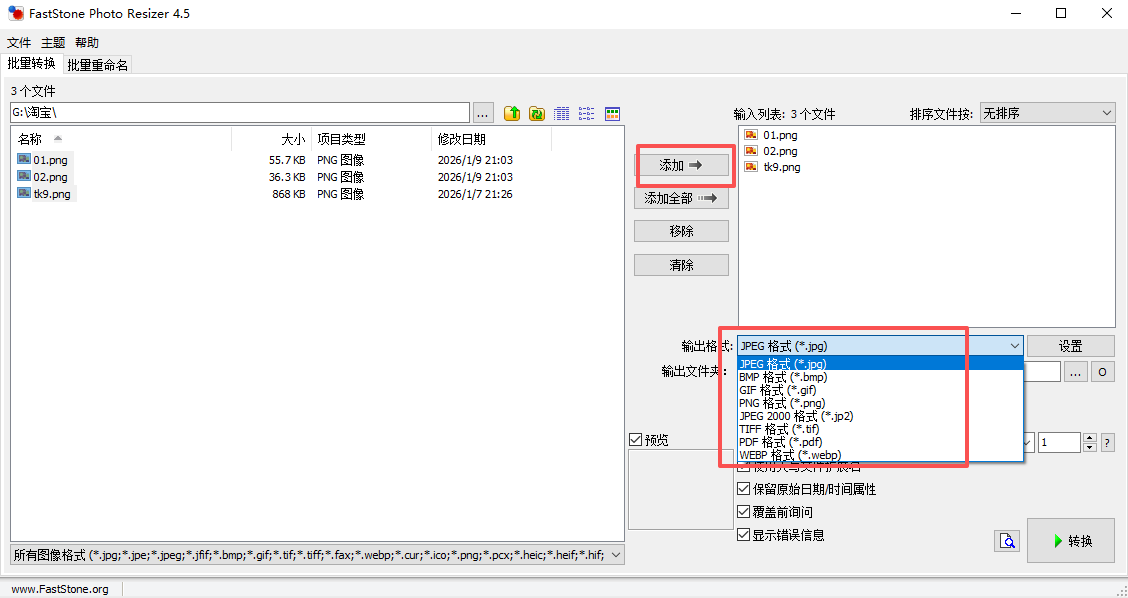
Task: Click the up arrow on number stepper
Action: (x=1090, y=438)
